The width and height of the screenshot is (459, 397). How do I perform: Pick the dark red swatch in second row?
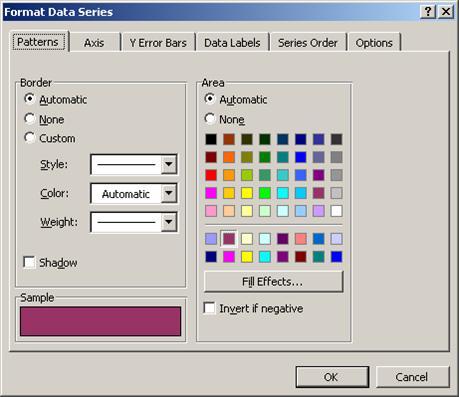(211, 157)
